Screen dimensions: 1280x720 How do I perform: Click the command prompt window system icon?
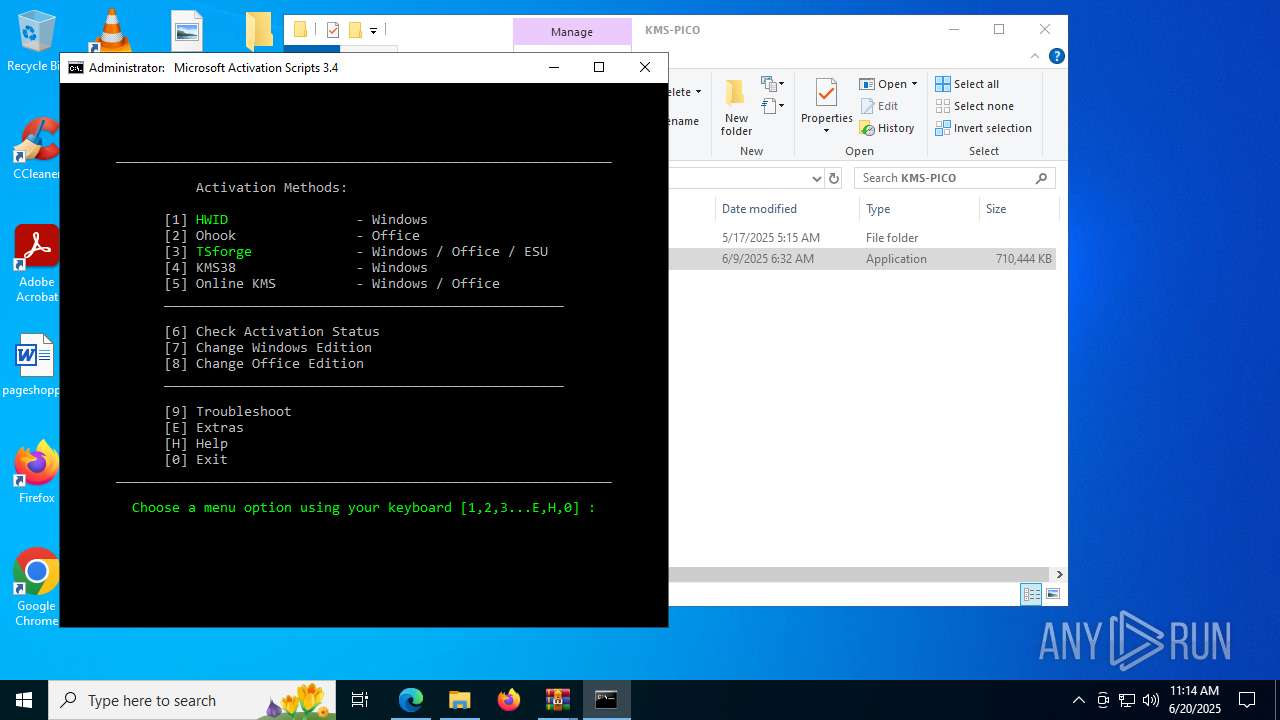pyautogui.click(x=76, y=68)
